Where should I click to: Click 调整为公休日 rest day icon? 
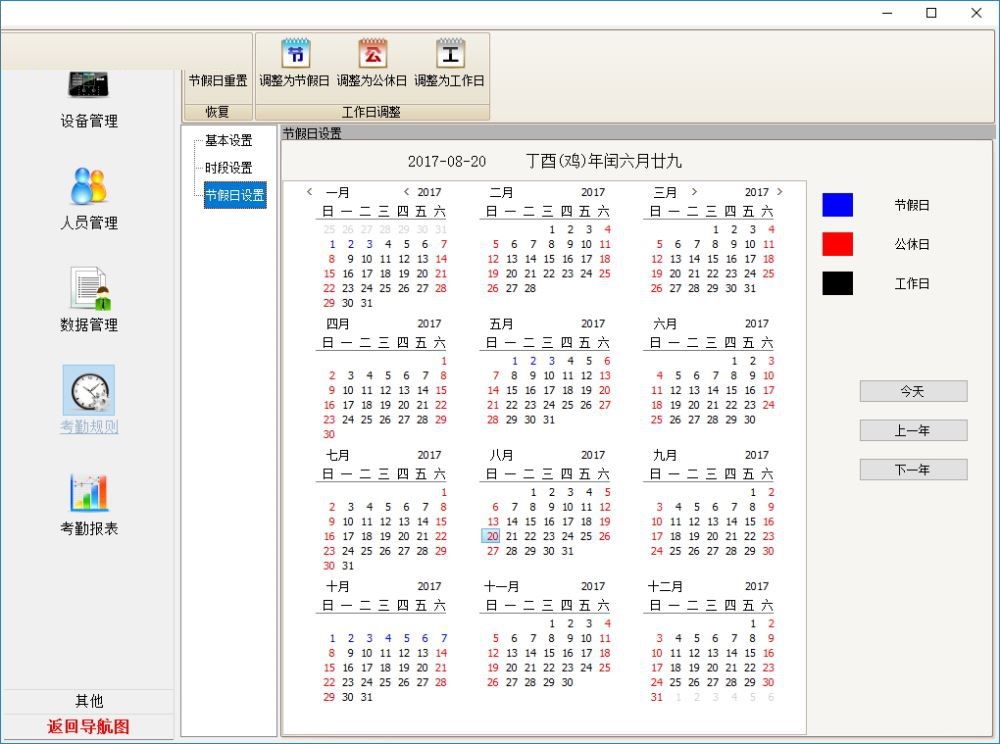372,53
